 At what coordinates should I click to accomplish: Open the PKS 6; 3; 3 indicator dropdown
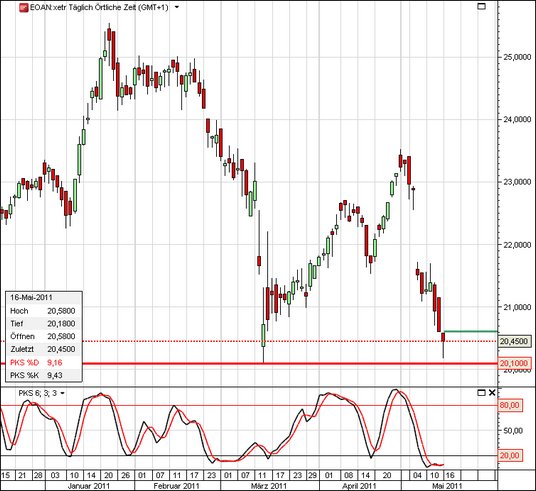pos(62,393)
